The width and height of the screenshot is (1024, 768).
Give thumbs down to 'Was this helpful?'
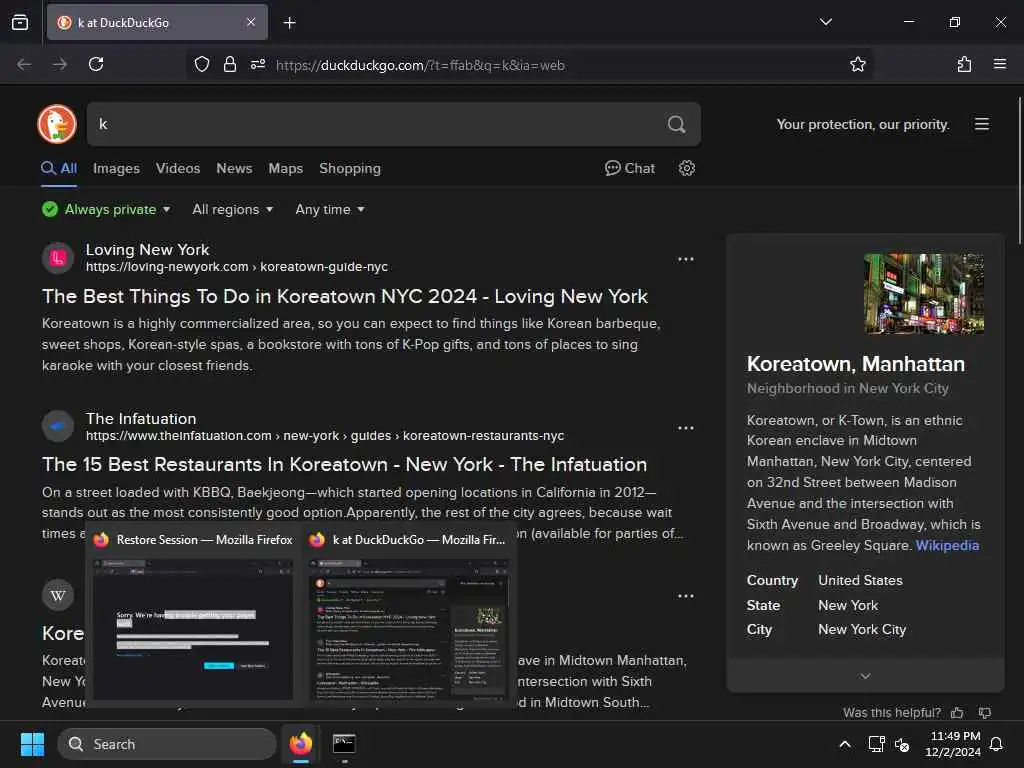[x=985, y=712]
